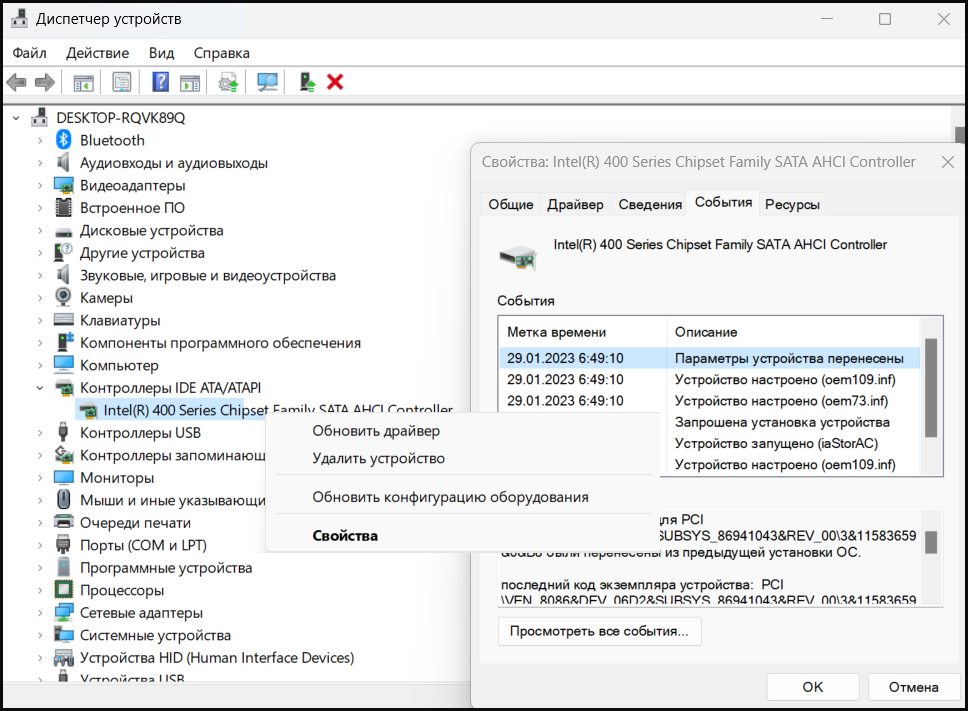The width and height of the screenshot is (968, 711).
Task: Switch to the Драйвер tab
Action: [x=575, y=204]
